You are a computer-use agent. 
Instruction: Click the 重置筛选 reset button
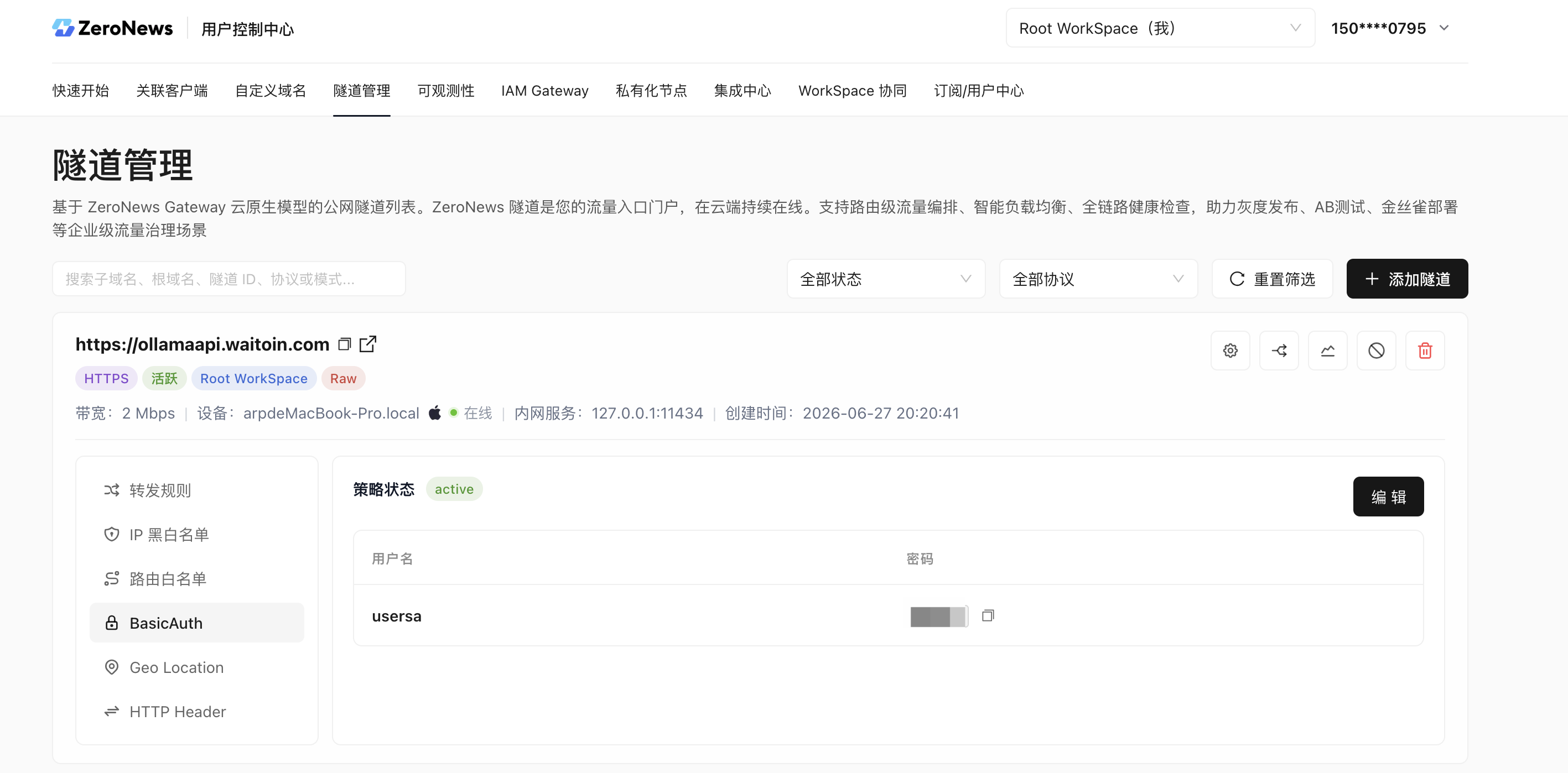tap(1272, 279)
